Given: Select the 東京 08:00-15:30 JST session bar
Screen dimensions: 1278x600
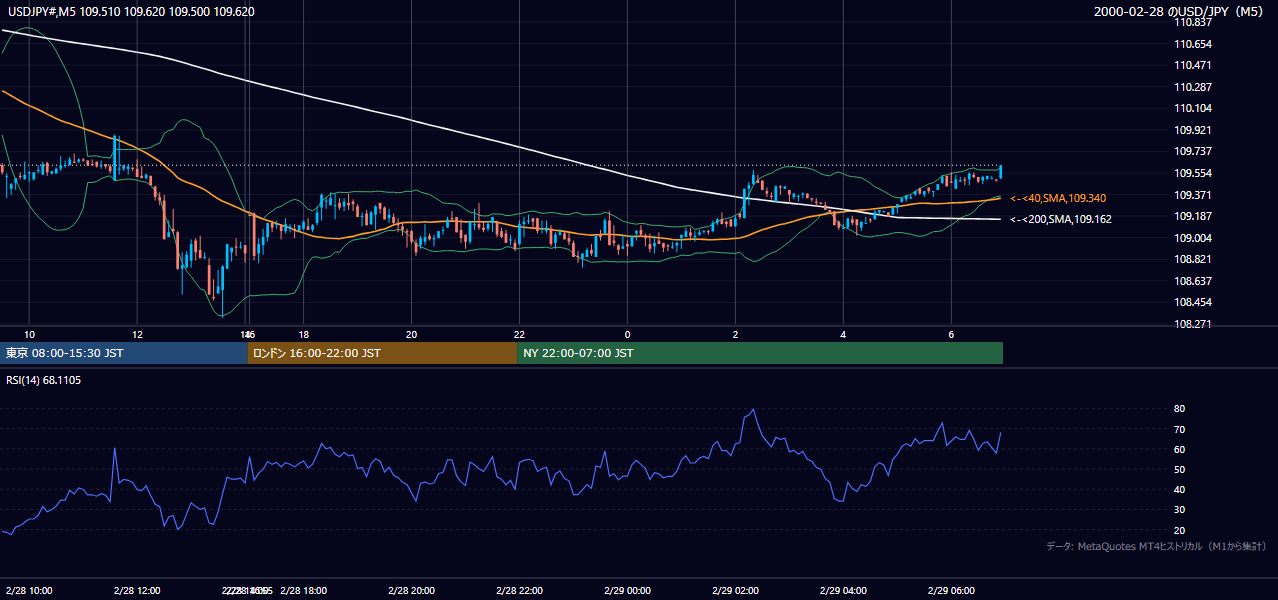Looking at the screenshot, I should pos(124,353).
